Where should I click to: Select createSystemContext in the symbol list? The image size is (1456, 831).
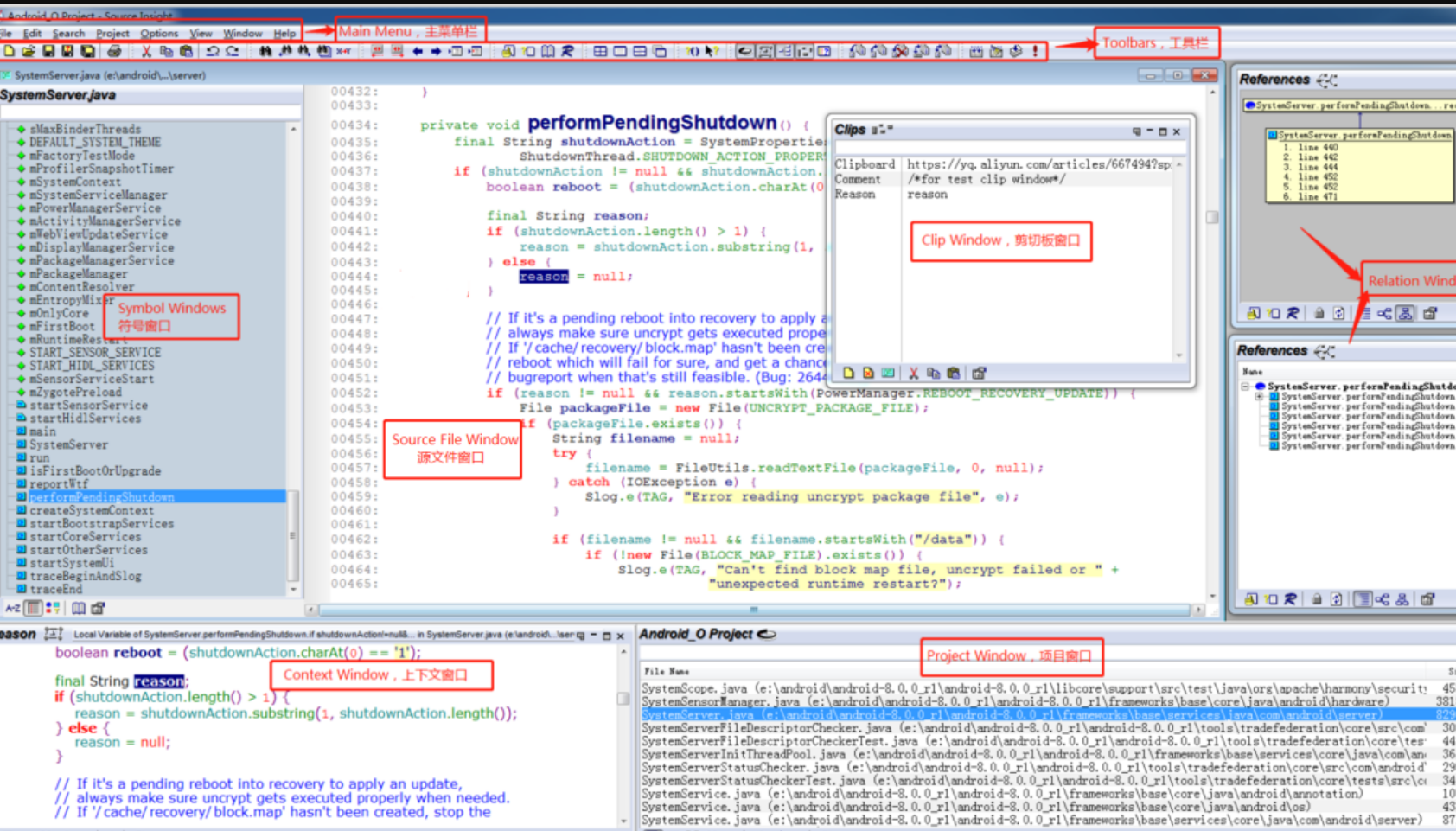pos(92,510)
